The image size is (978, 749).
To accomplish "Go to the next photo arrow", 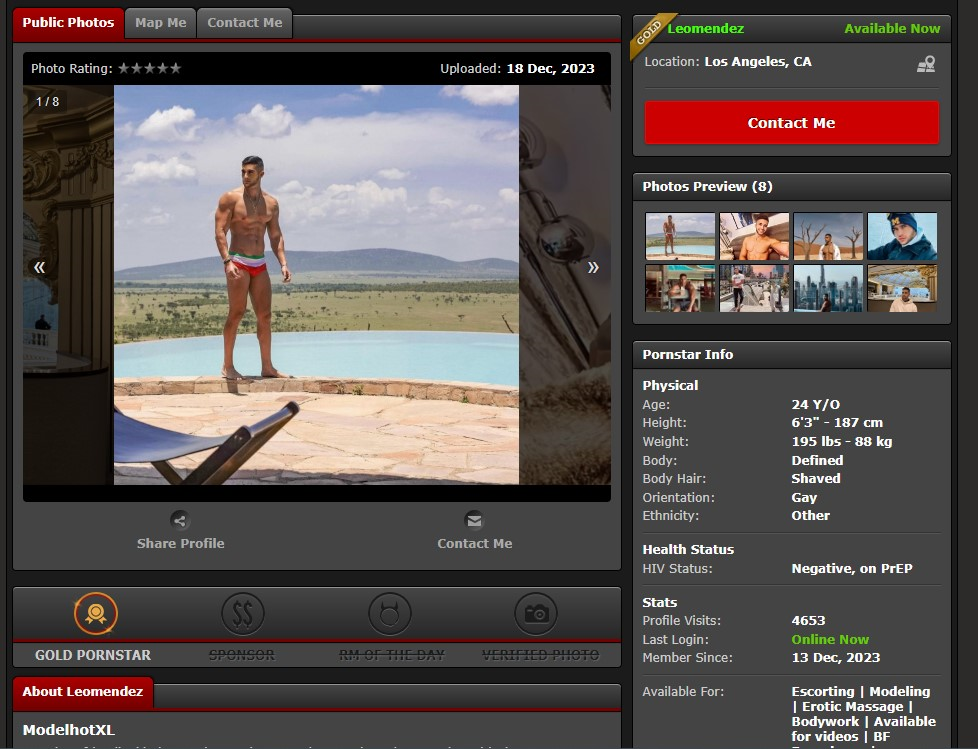I will [593, 268].
